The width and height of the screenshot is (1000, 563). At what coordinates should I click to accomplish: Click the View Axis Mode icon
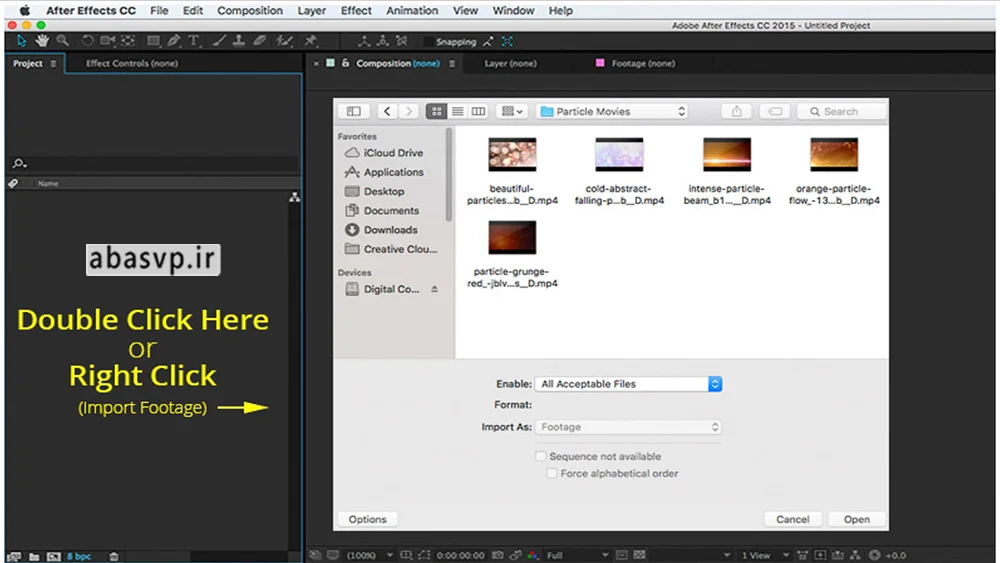click(402, 41)
